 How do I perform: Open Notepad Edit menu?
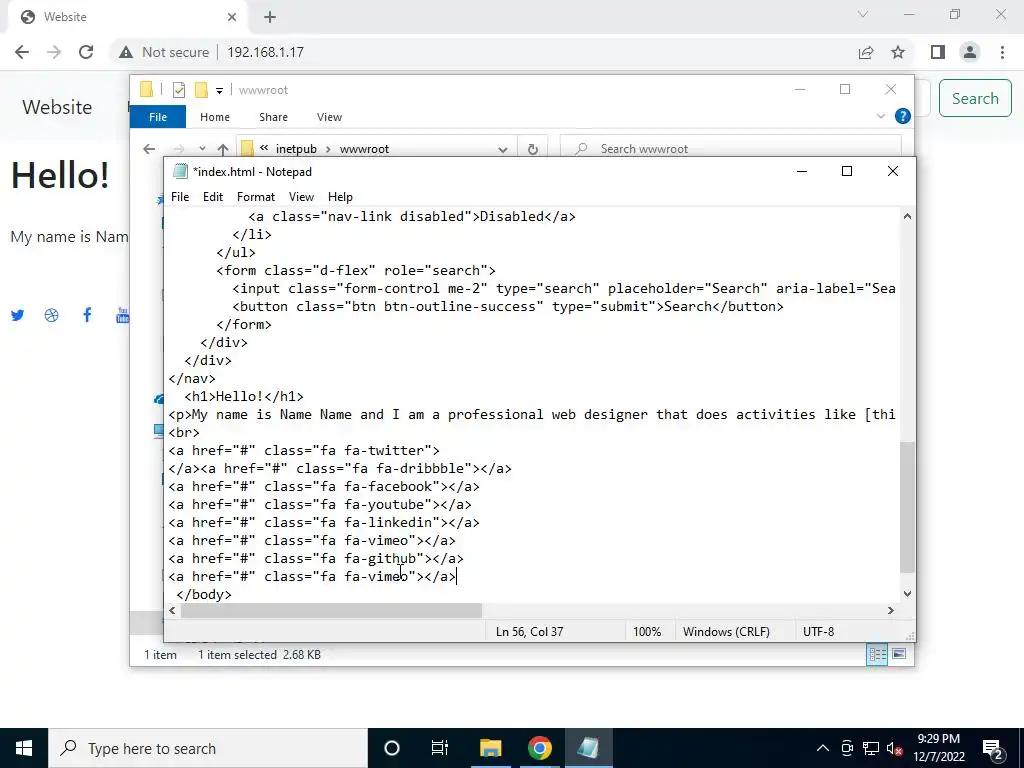coord(213,197)
